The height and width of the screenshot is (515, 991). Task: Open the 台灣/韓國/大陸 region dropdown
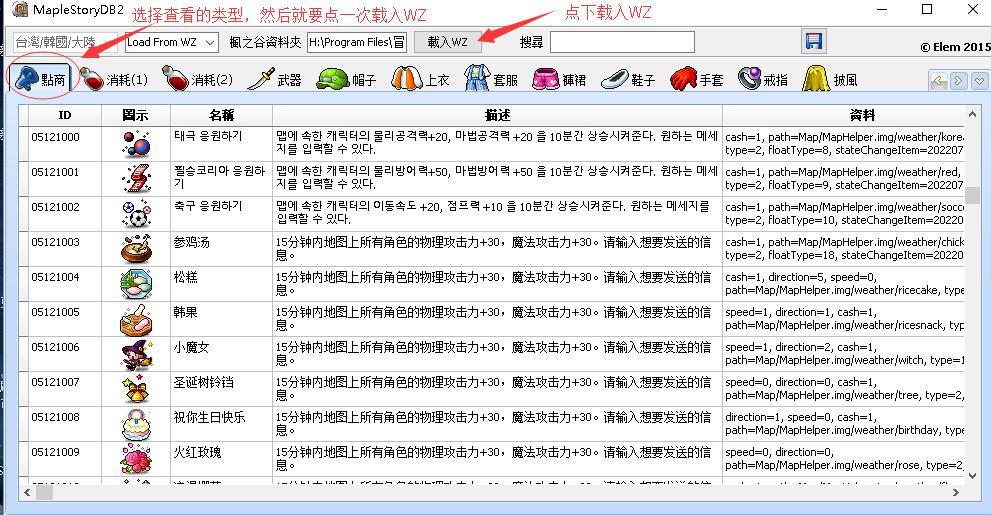(x=64, y=42)
